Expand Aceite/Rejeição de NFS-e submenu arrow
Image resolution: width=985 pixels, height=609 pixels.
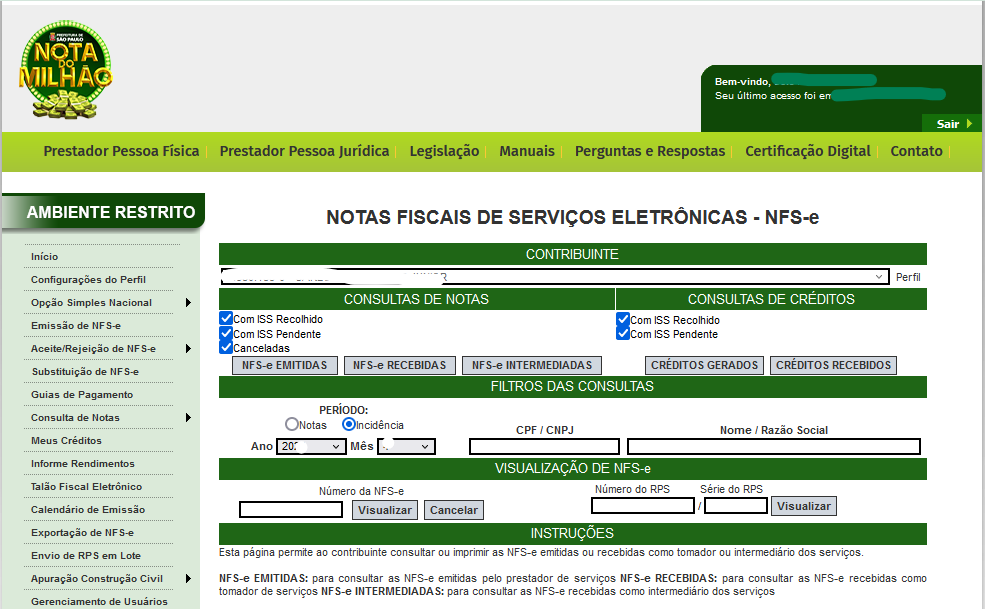pyautogui.click(x=188, y=349)
